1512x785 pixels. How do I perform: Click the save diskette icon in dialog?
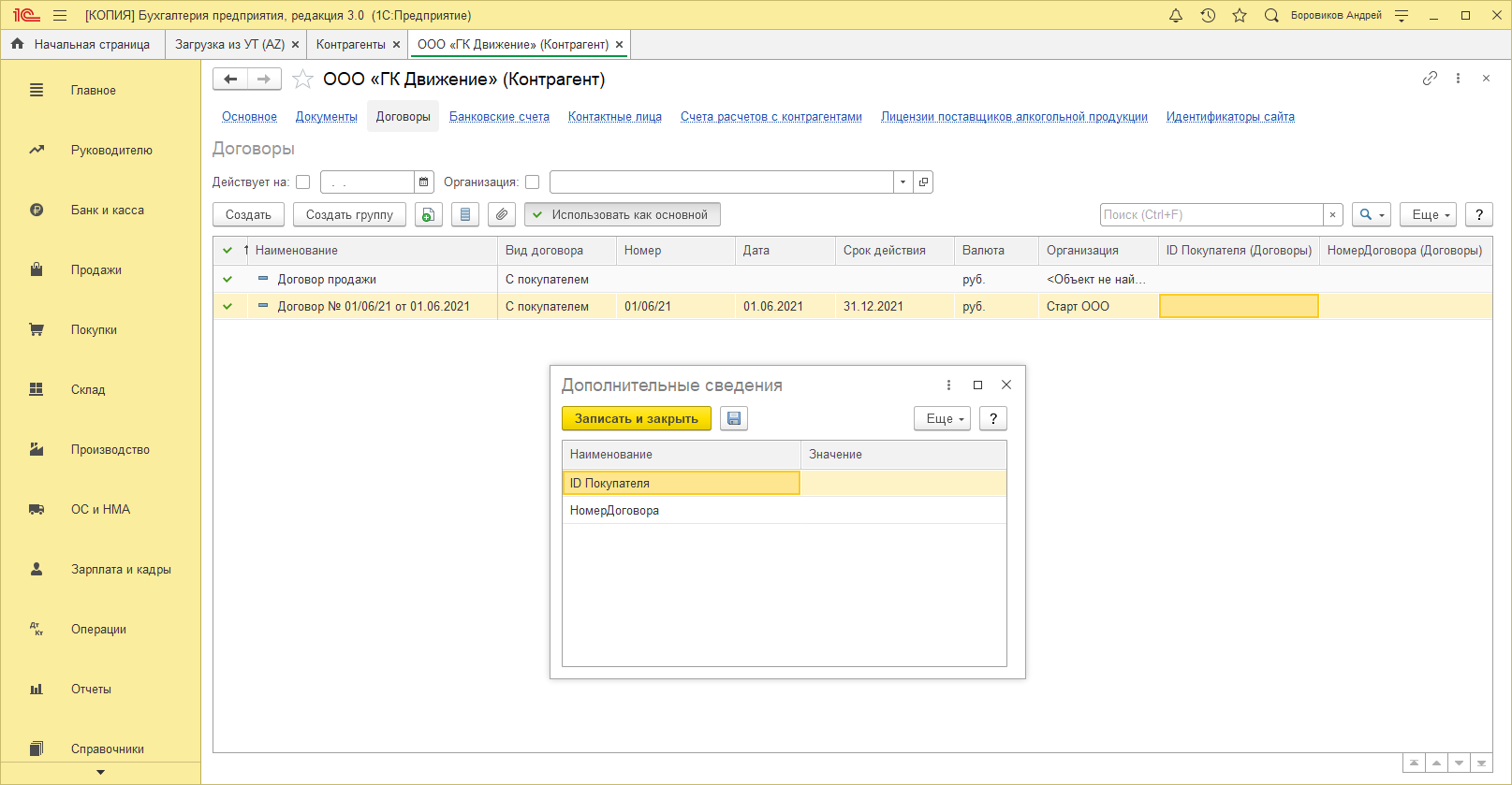[x=734, y=418]
